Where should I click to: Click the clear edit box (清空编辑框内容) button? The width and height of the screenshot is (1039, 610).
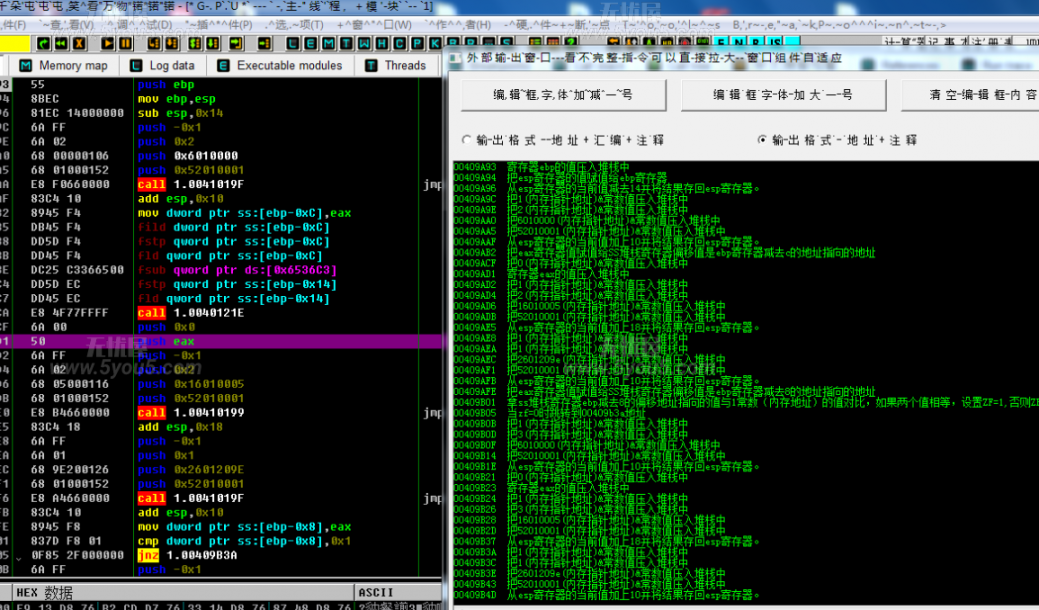[970, 95]
